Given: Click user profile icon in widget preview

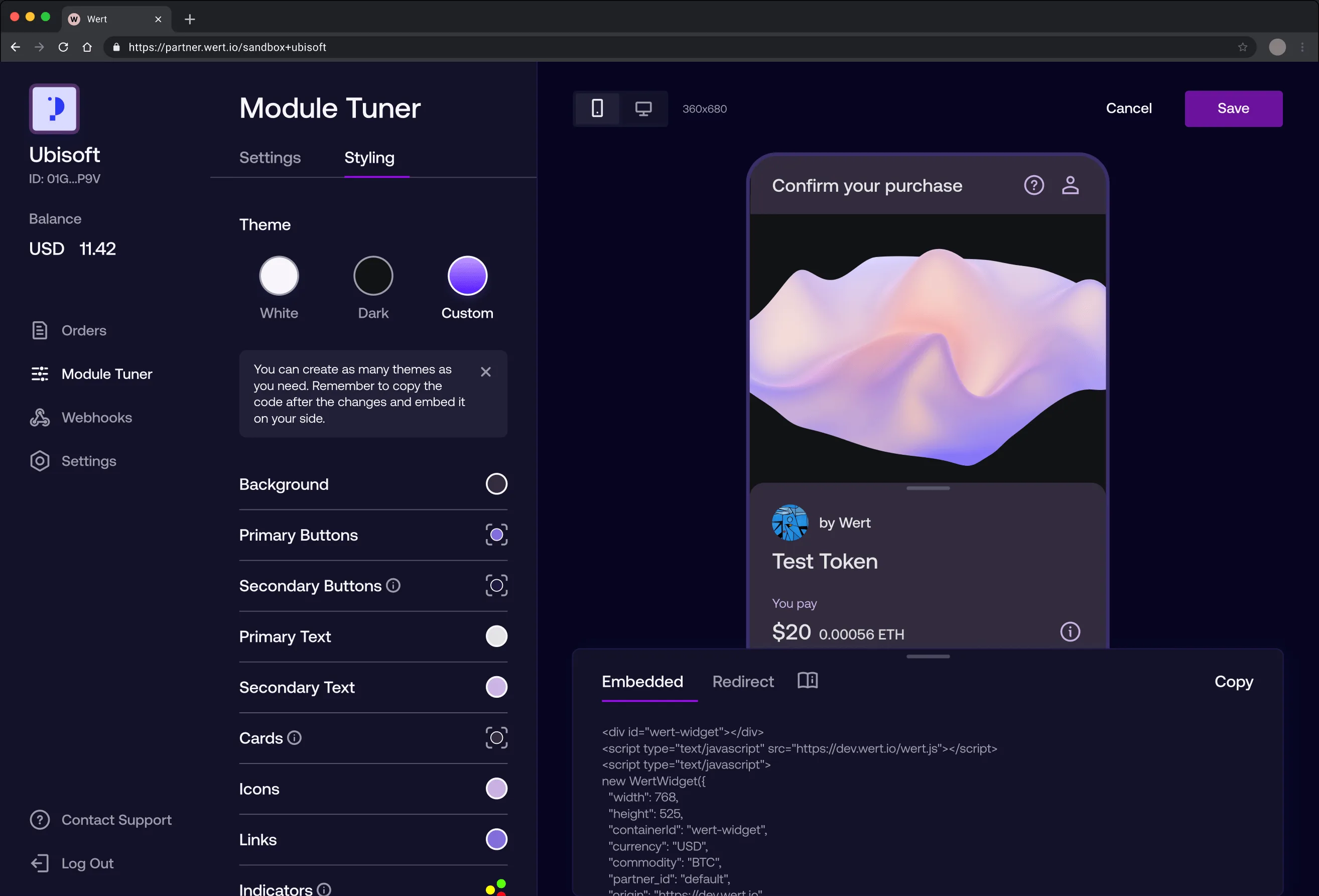Looking at the screenshot, I should tap(1070, 185).
